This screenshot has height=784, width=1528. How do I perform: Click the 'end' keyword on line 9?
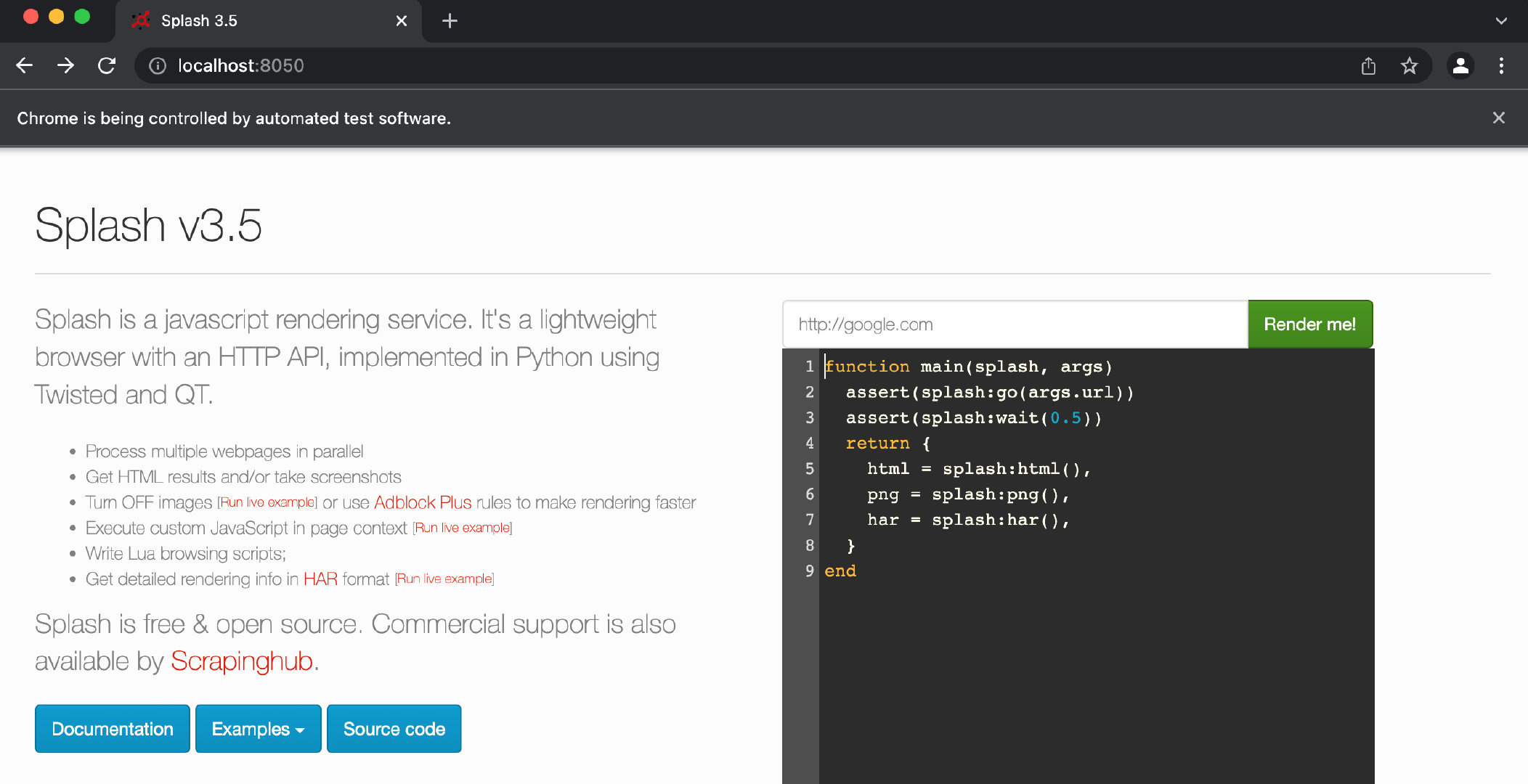point(840,571)
